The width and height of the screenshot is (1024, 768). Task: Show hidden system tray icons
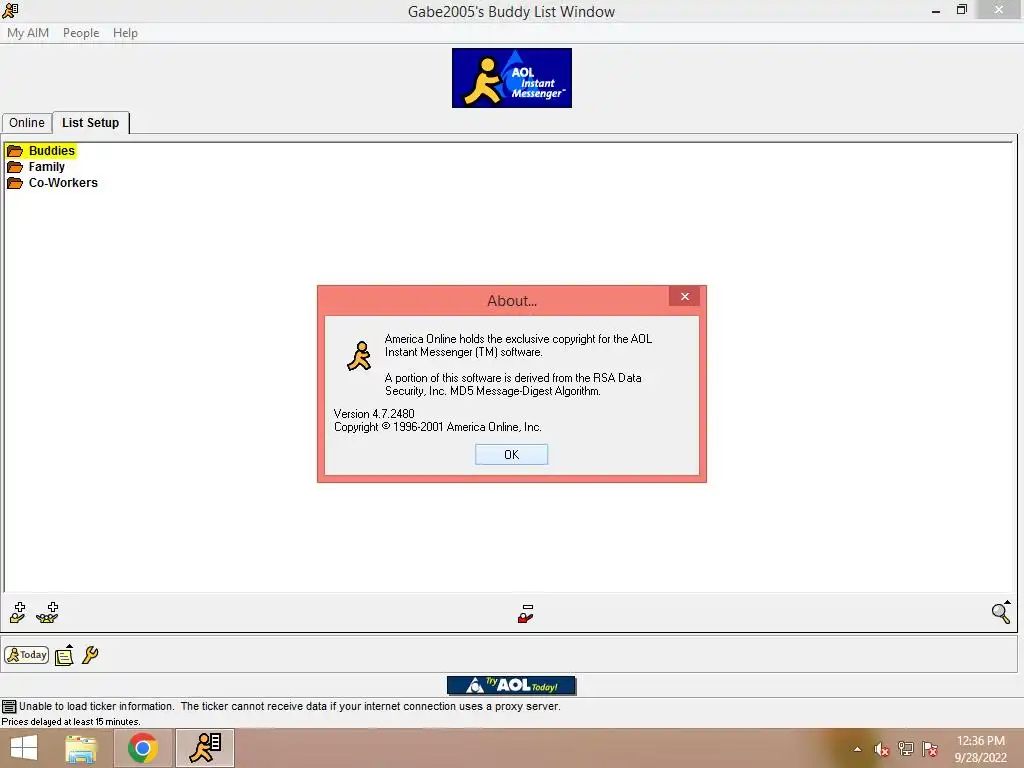click(x=857, y=749)
